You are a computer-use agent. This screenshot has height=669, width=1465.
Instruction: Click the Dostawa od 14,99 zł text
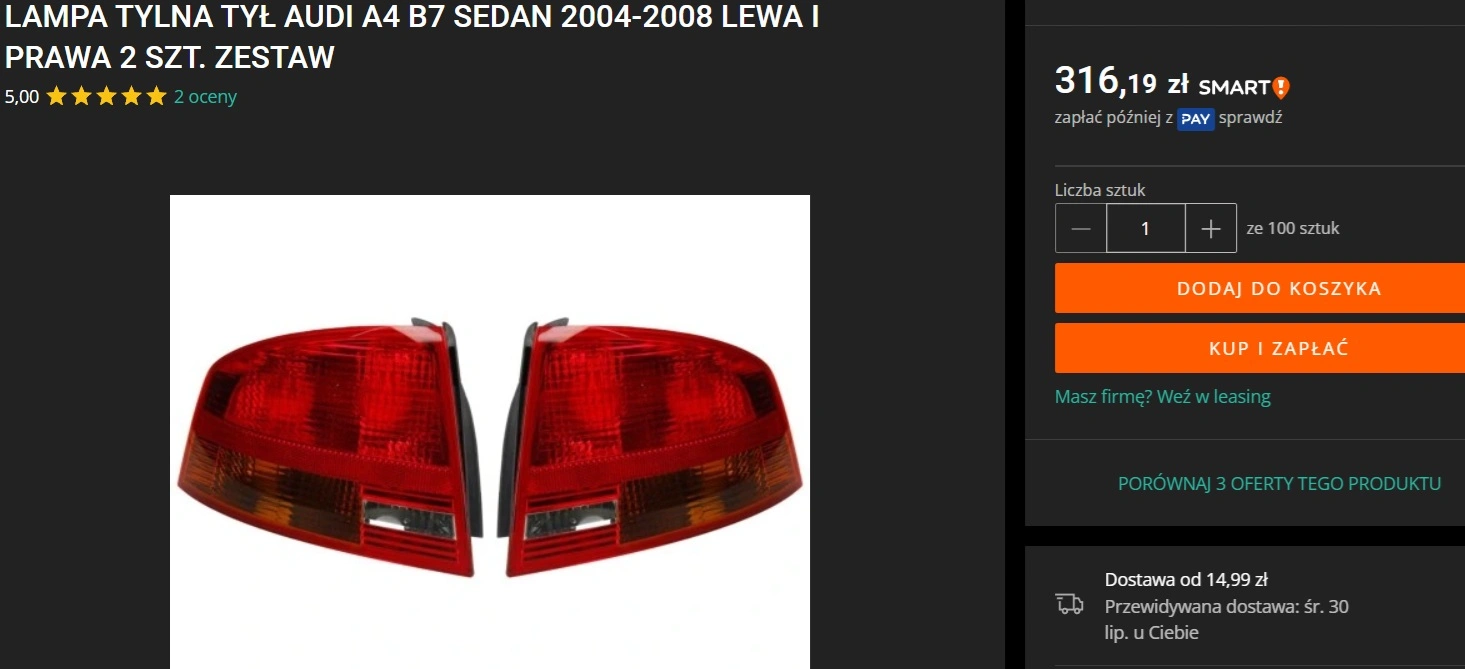point(1186,580)
